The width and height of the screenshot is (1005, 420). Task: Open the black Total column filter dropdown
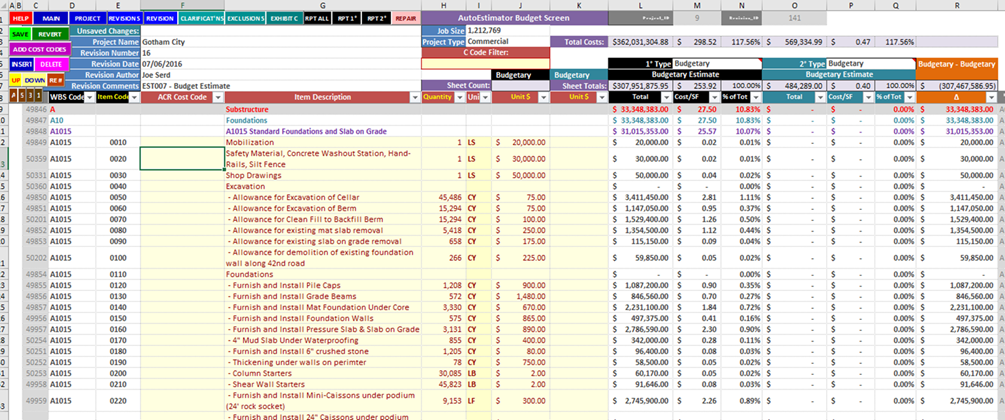(x=668, y=97)
